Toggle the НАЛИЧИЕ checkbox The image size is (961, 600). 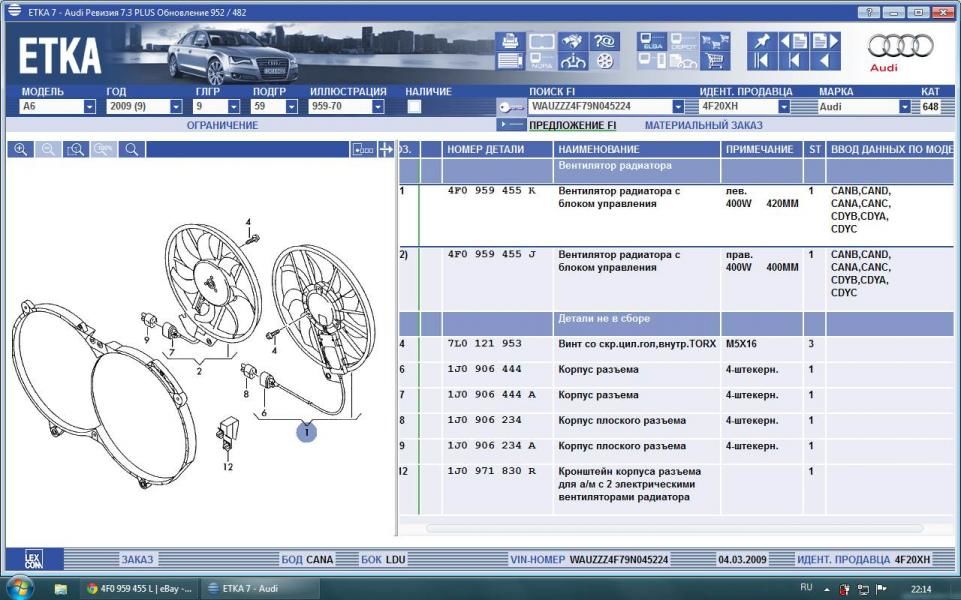click(x=414, y=106)
